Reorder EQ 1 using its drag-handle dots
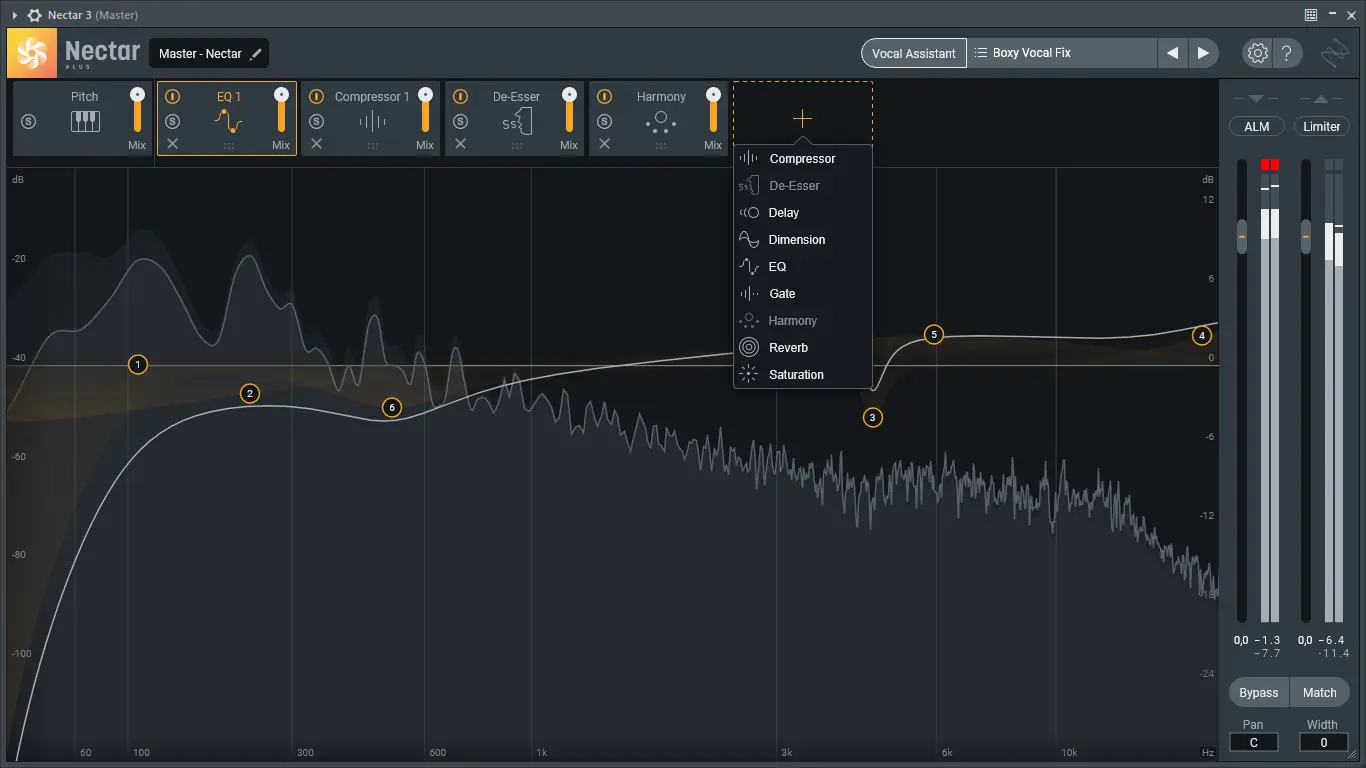Viewport: 1366px width, 768px height. (229, 146)
